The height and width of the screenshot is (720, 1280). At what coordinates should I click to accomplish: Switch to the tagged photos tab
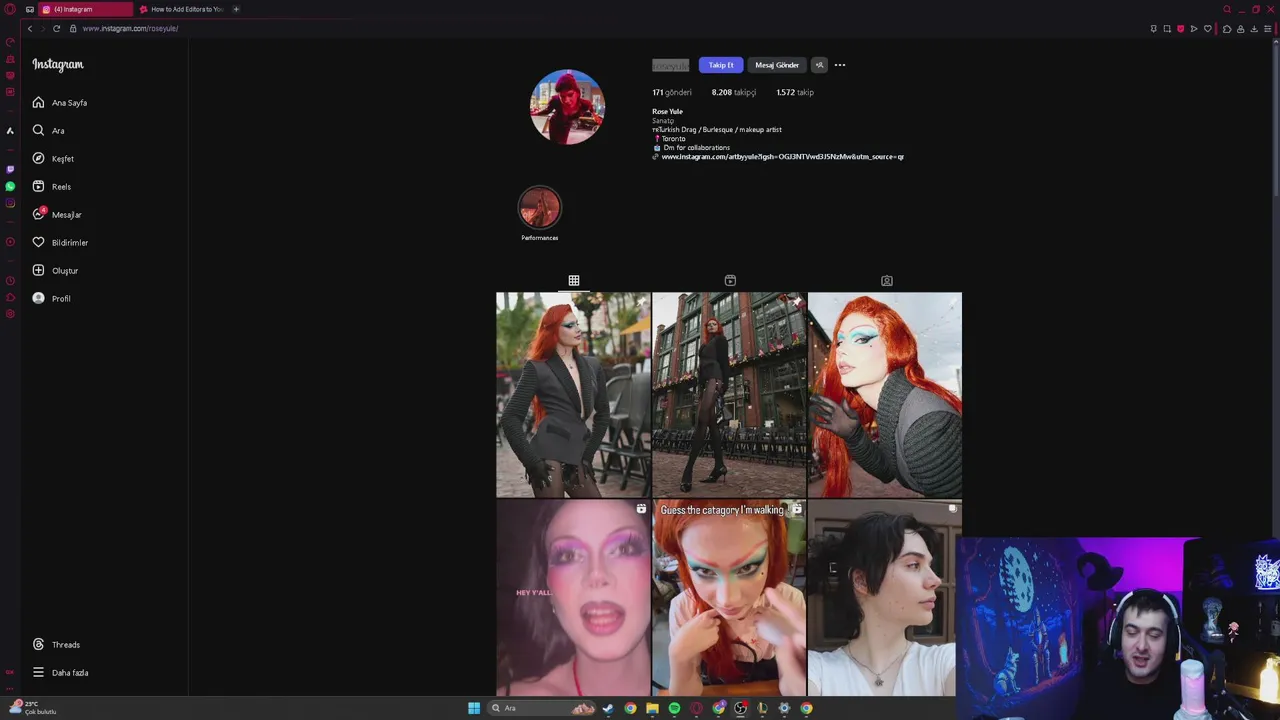(886, 281)
